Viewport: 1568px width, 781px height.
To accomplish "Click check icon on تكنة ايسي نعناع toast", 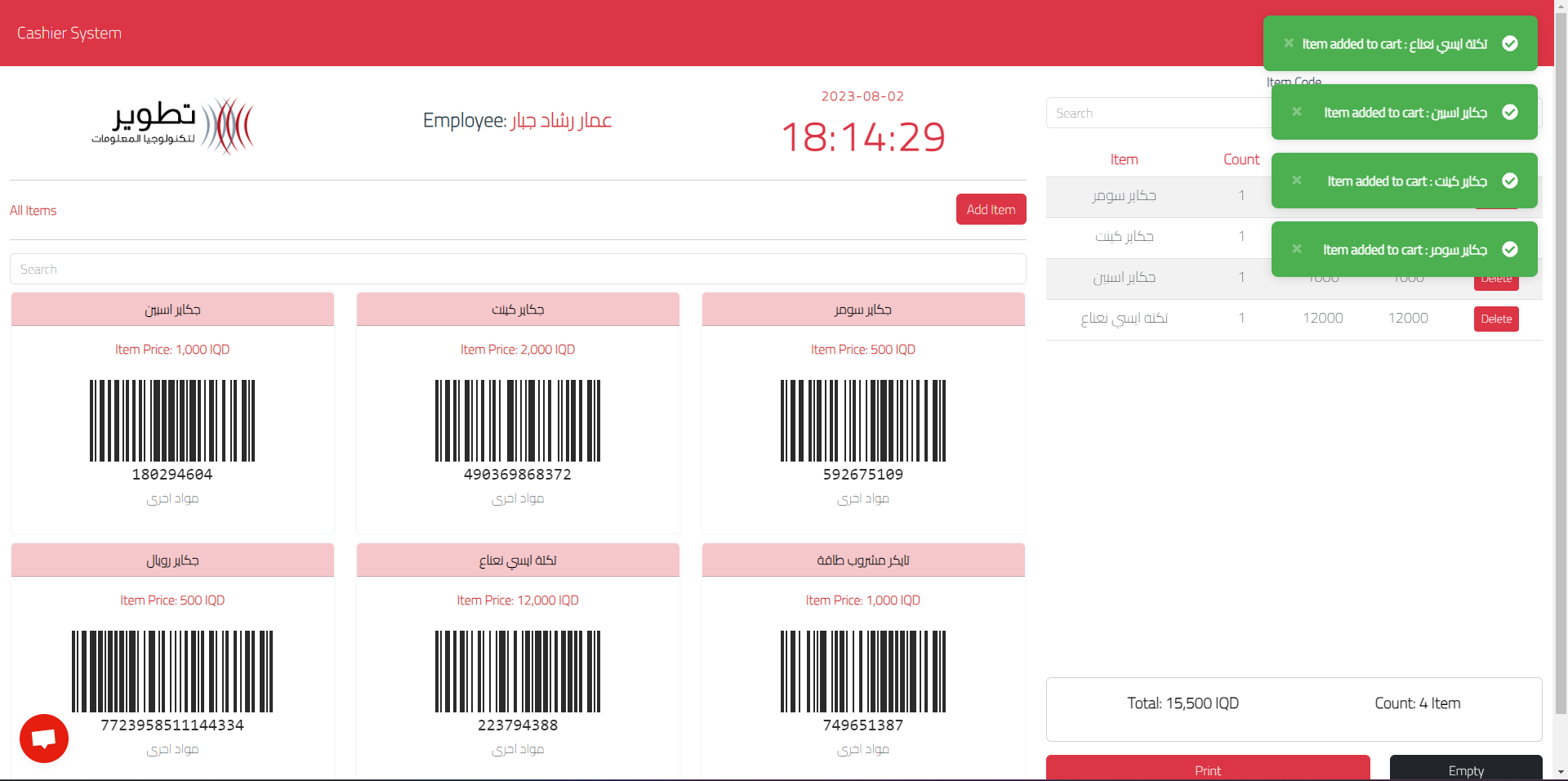I will pyautogui.click(x=1510, y=43).
